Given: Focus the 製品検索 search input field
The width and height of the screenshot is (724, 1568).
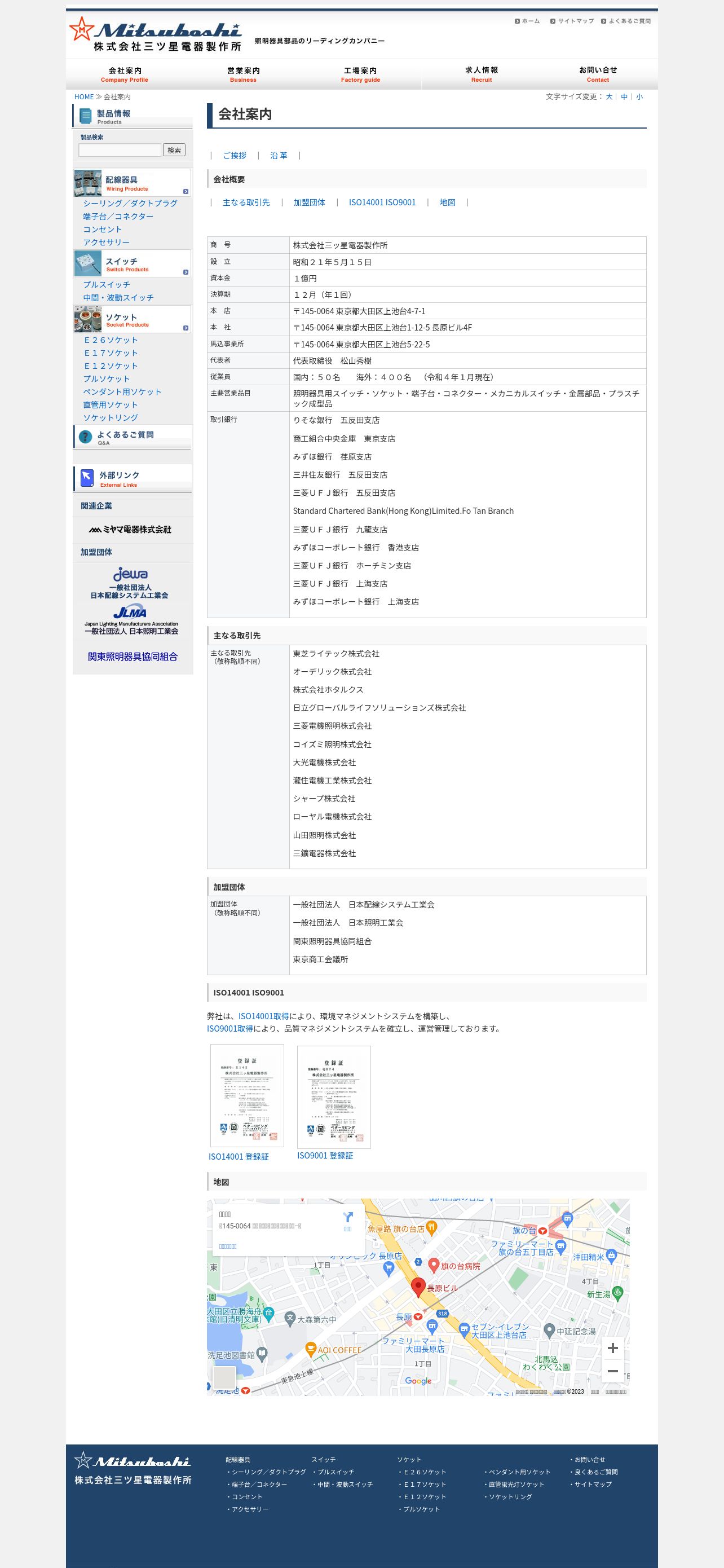Looking at the screenshot, I should 120,151.
